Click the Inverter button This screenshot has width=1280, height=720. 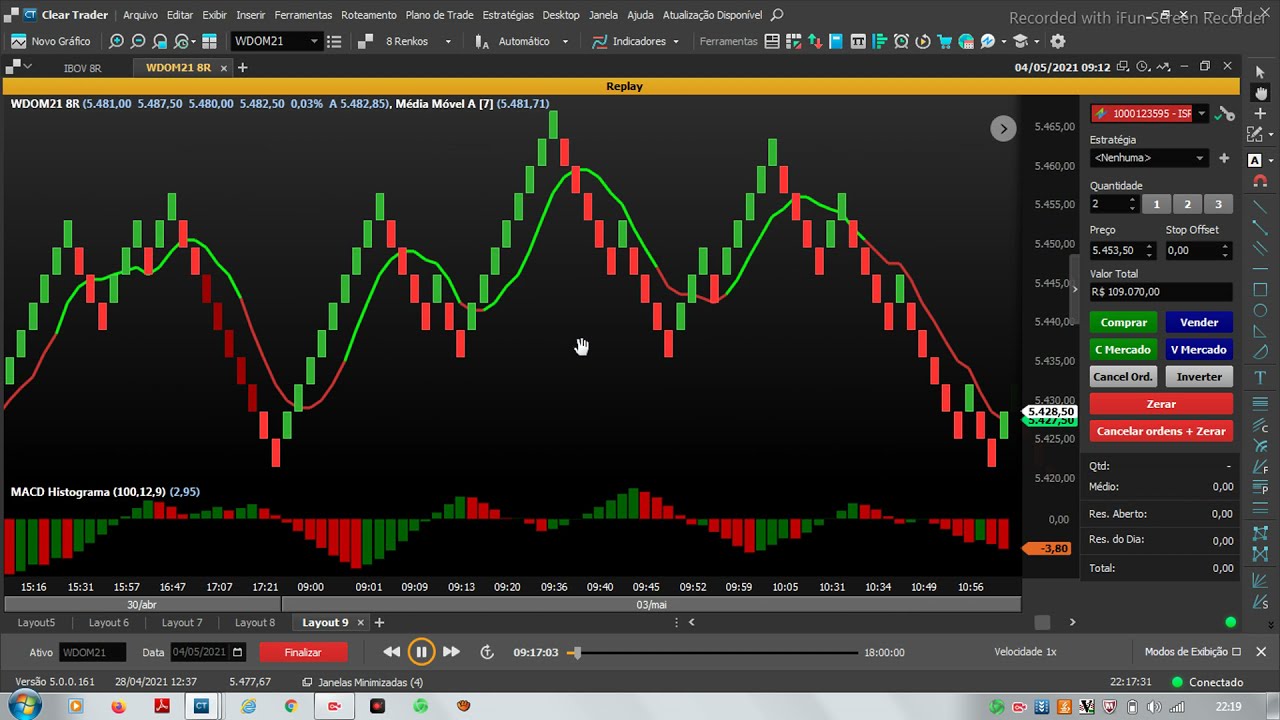[1199, 376]
